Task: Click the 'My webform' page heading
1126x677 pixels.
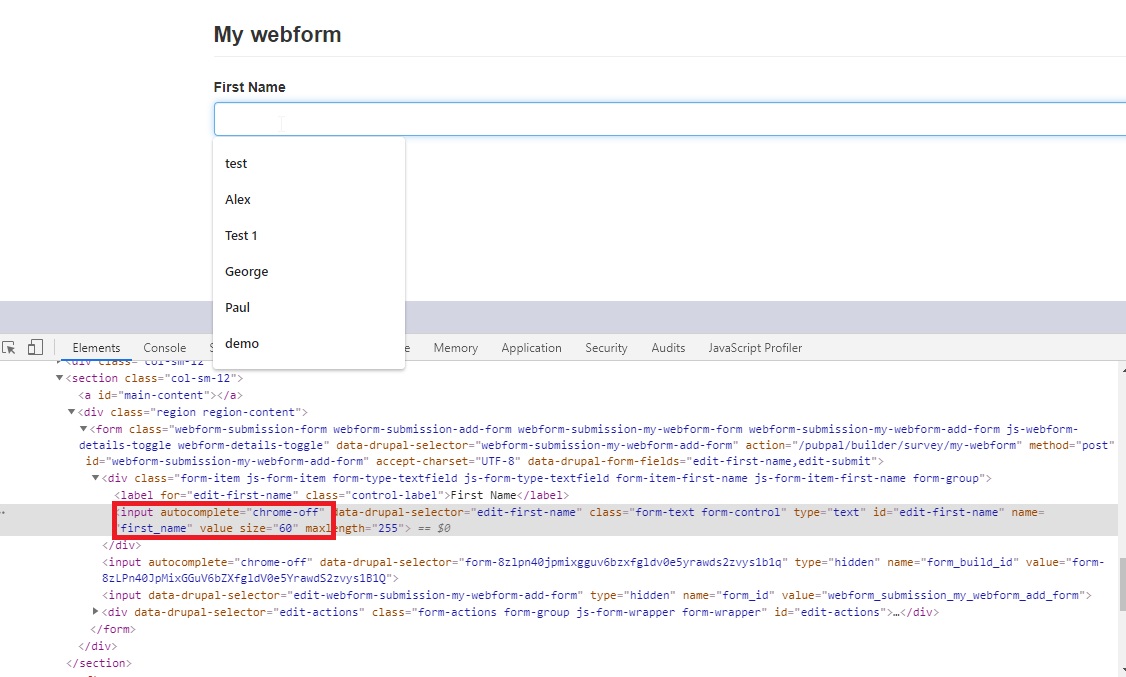Action: (277, 34)
